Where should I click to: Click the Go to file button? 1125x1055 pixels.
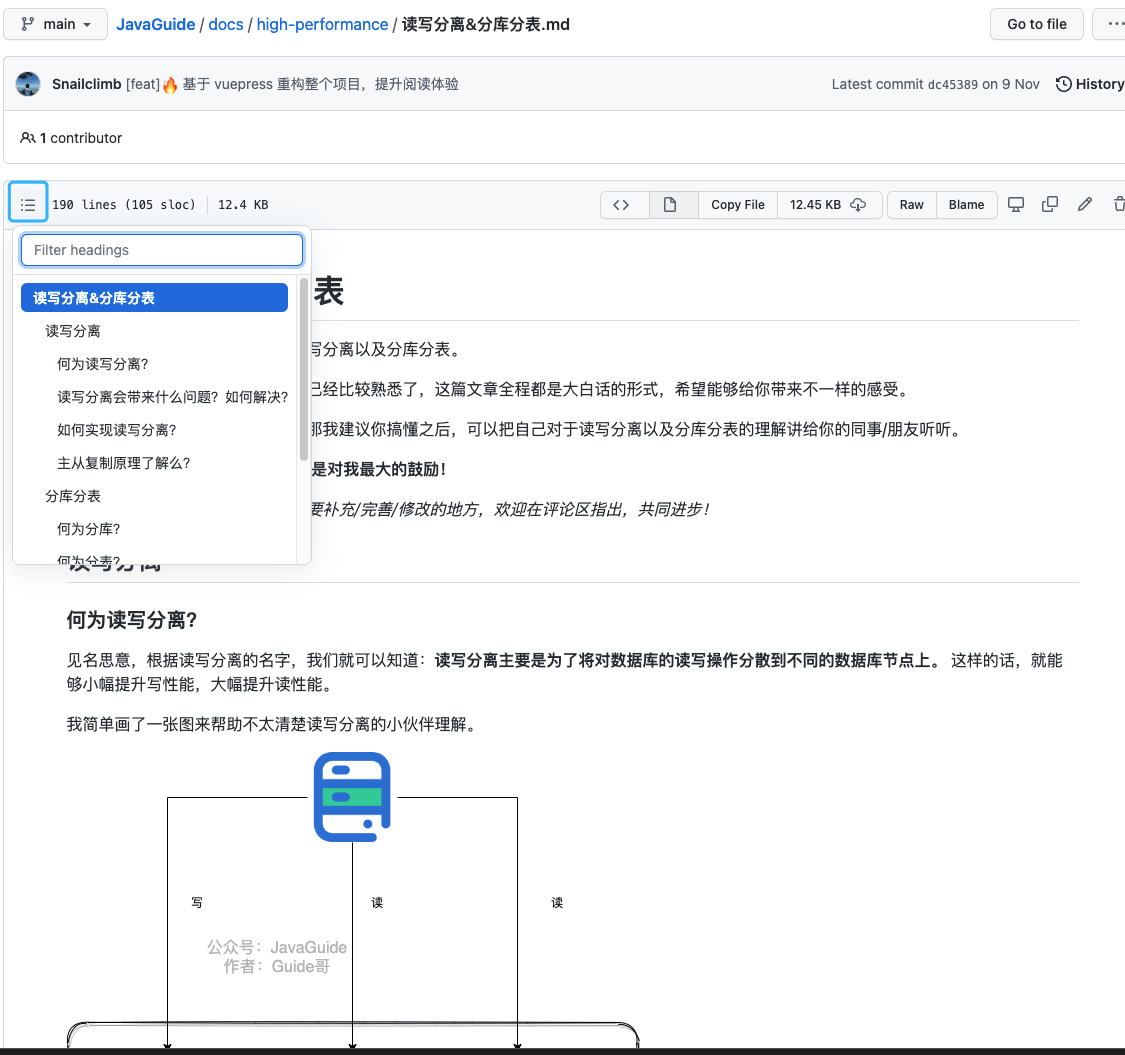(1036, 24)
